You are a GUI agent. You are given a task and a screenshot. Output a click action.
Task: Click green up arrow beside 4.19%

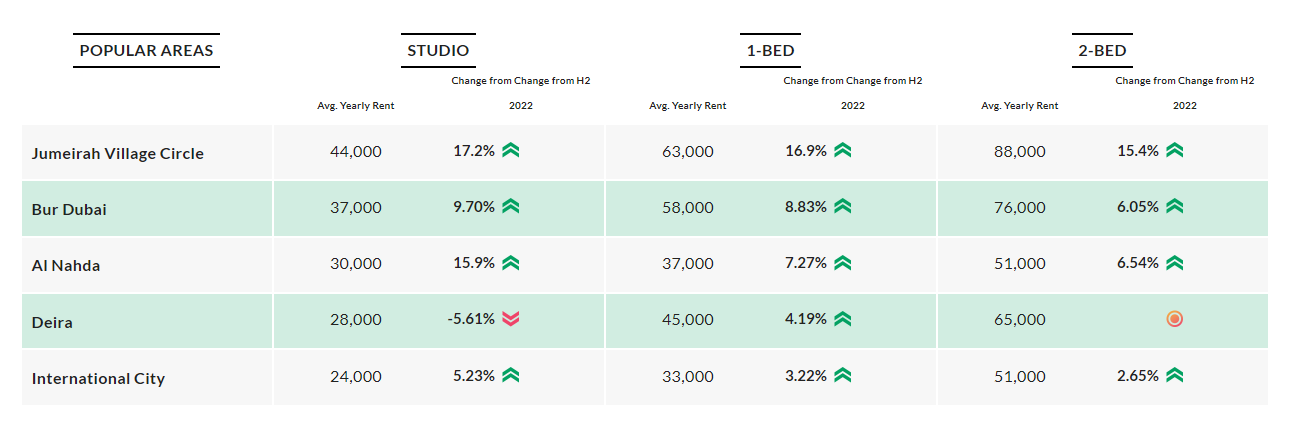(x=843, y=319)
